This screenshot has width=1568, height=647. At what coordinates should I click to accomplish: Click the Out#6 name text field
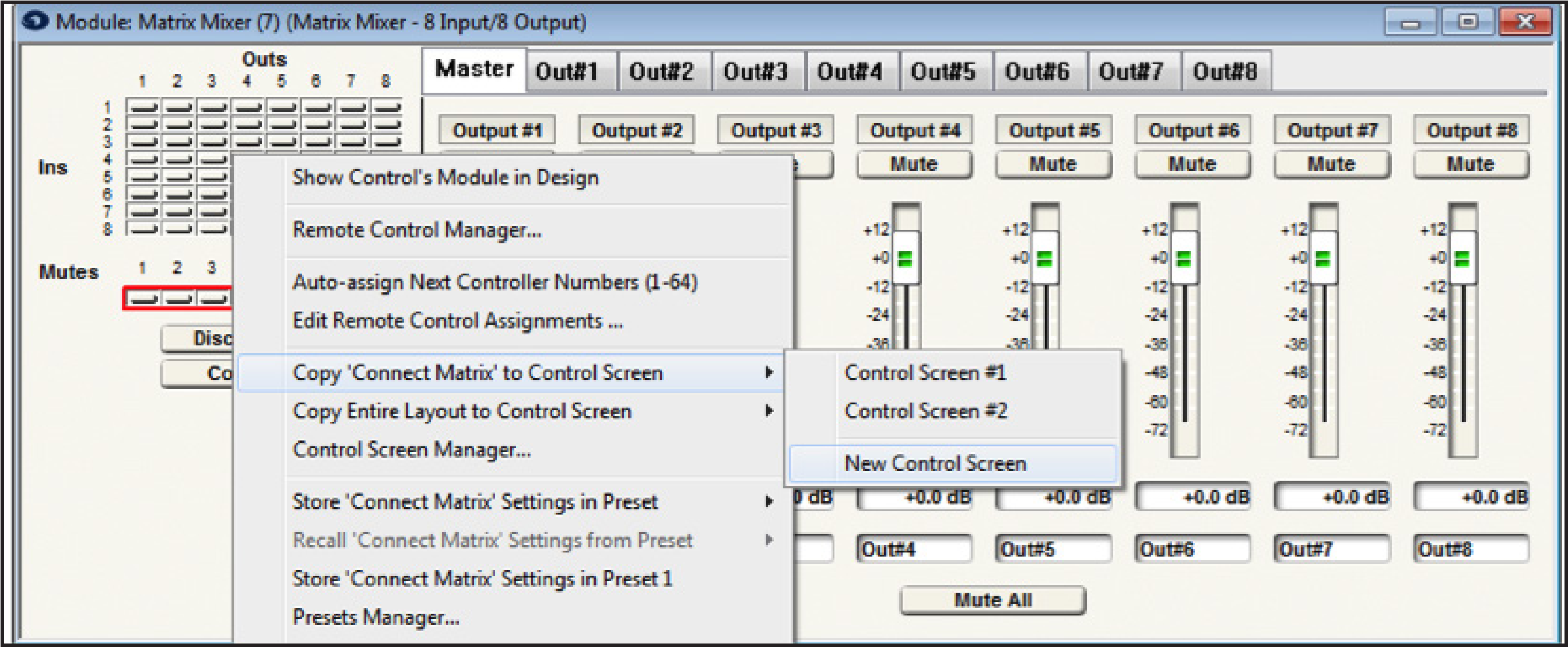pyautogui.click(x=1192, y=550)
